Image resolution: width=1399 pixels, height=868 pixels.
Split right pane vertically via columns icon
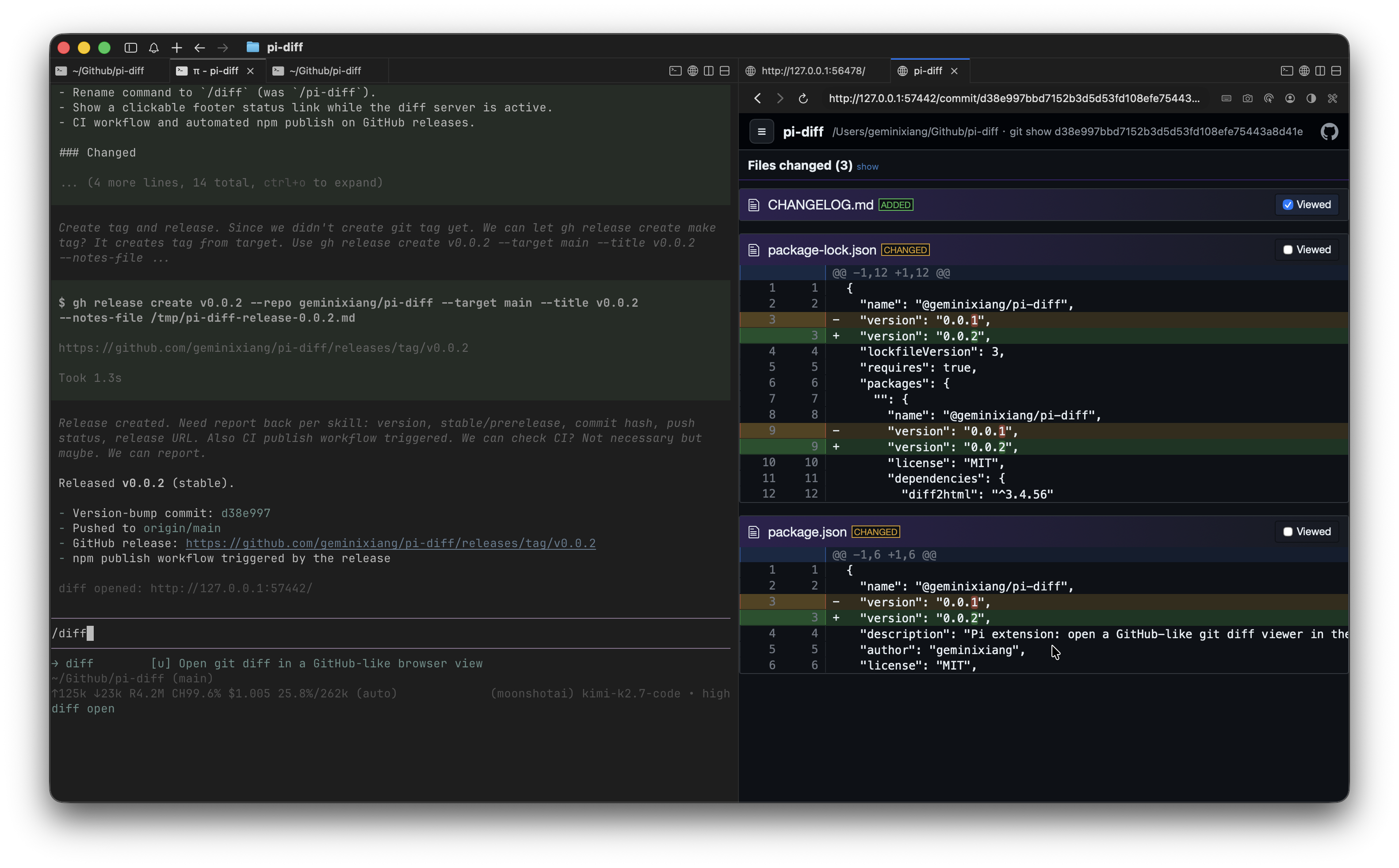pos(1320,71)
